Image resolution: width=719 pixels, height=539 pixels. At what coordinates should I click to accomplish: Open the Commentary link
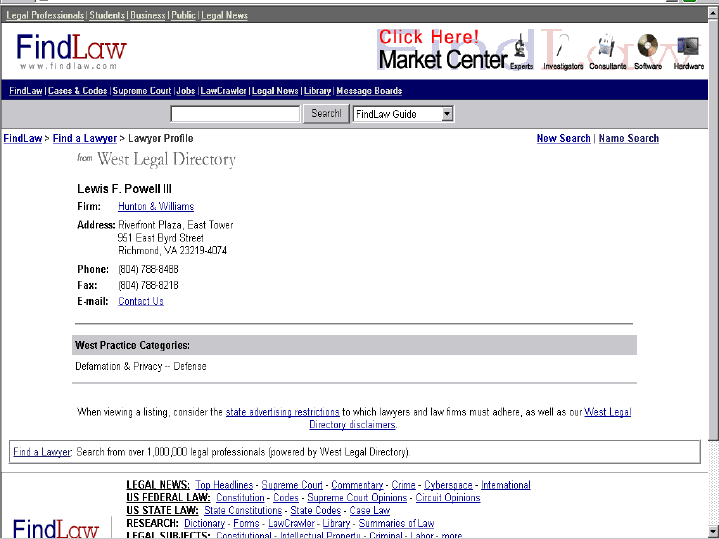[x=357, y=485]
